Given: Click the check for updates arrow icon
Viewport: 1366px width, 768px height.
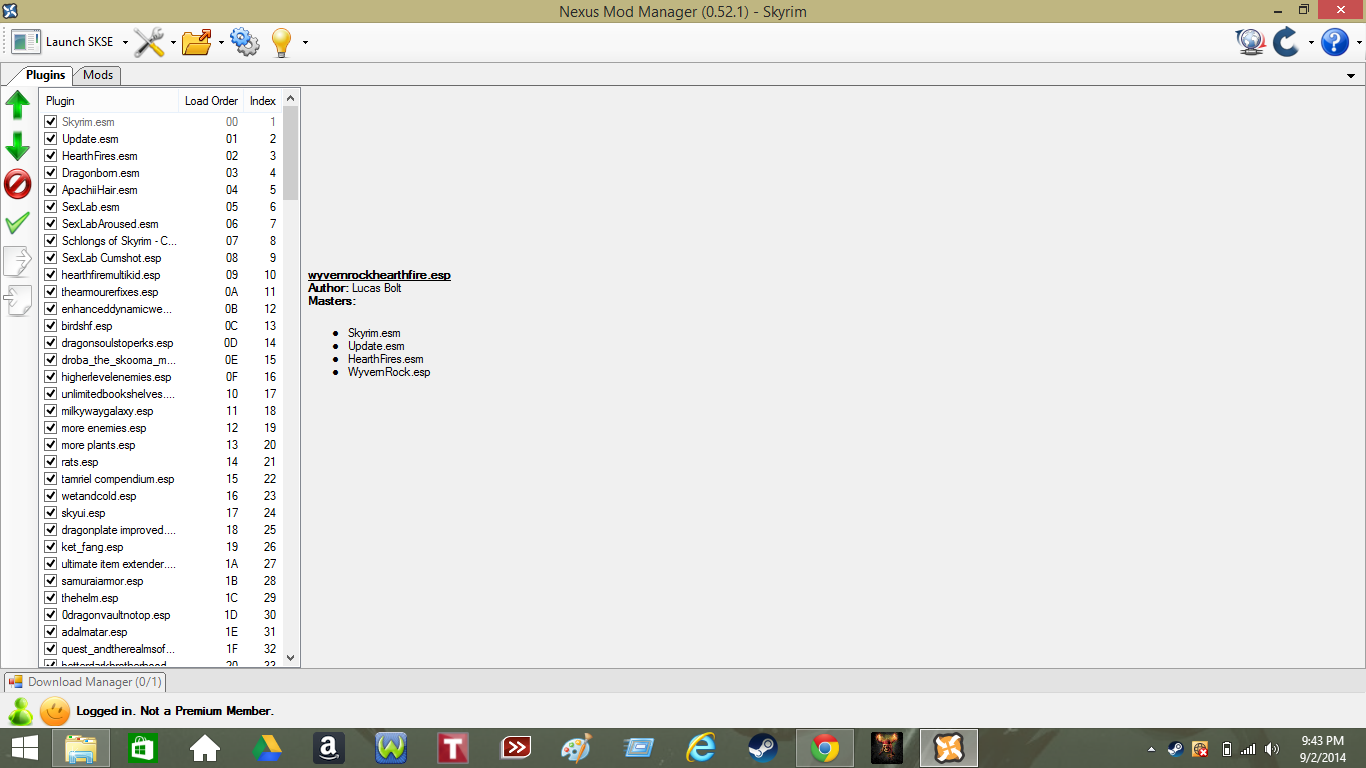Looking at the screenshot, I should click(1286, 42).
